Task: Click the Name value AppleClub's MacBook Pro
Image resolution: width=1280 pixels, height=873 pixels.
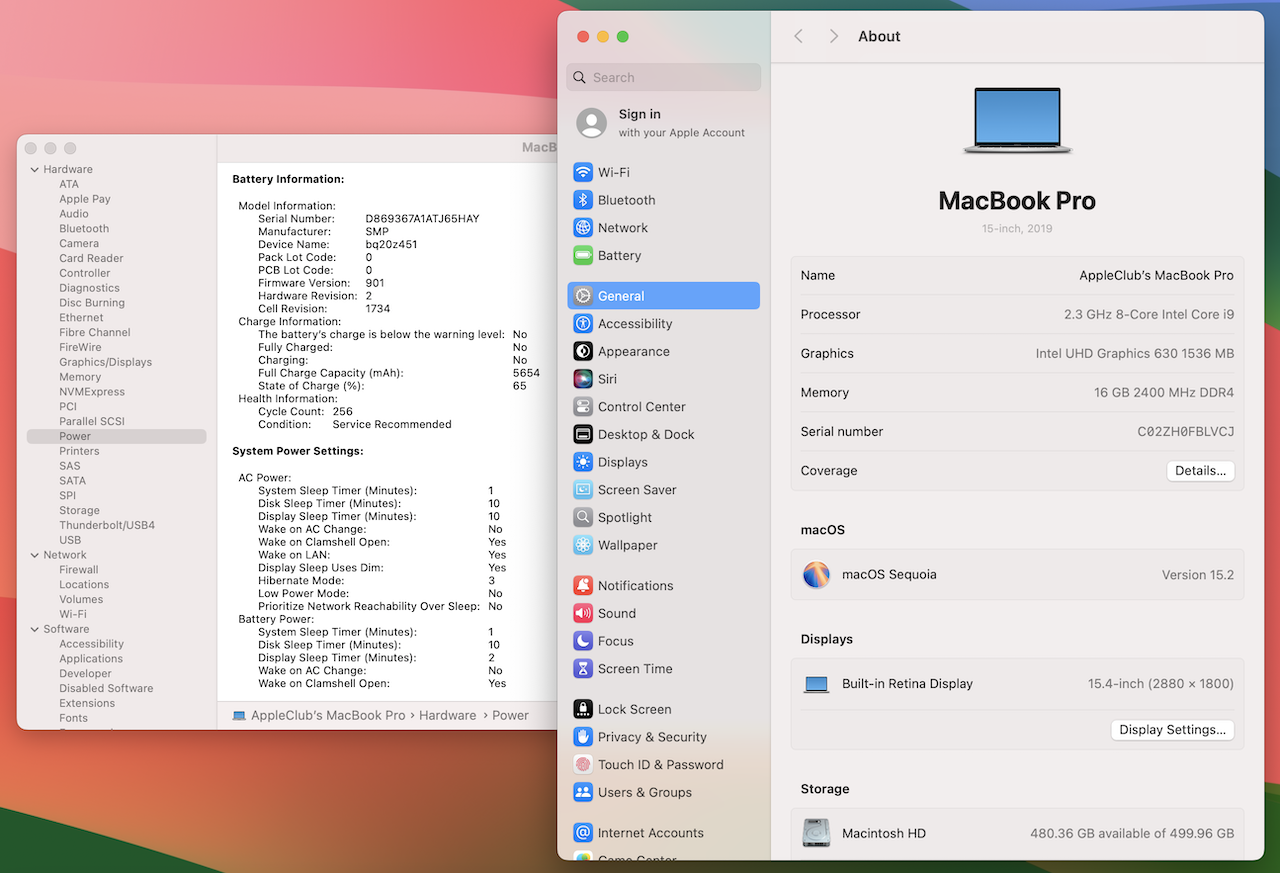Action: [x=1156, y=275]
